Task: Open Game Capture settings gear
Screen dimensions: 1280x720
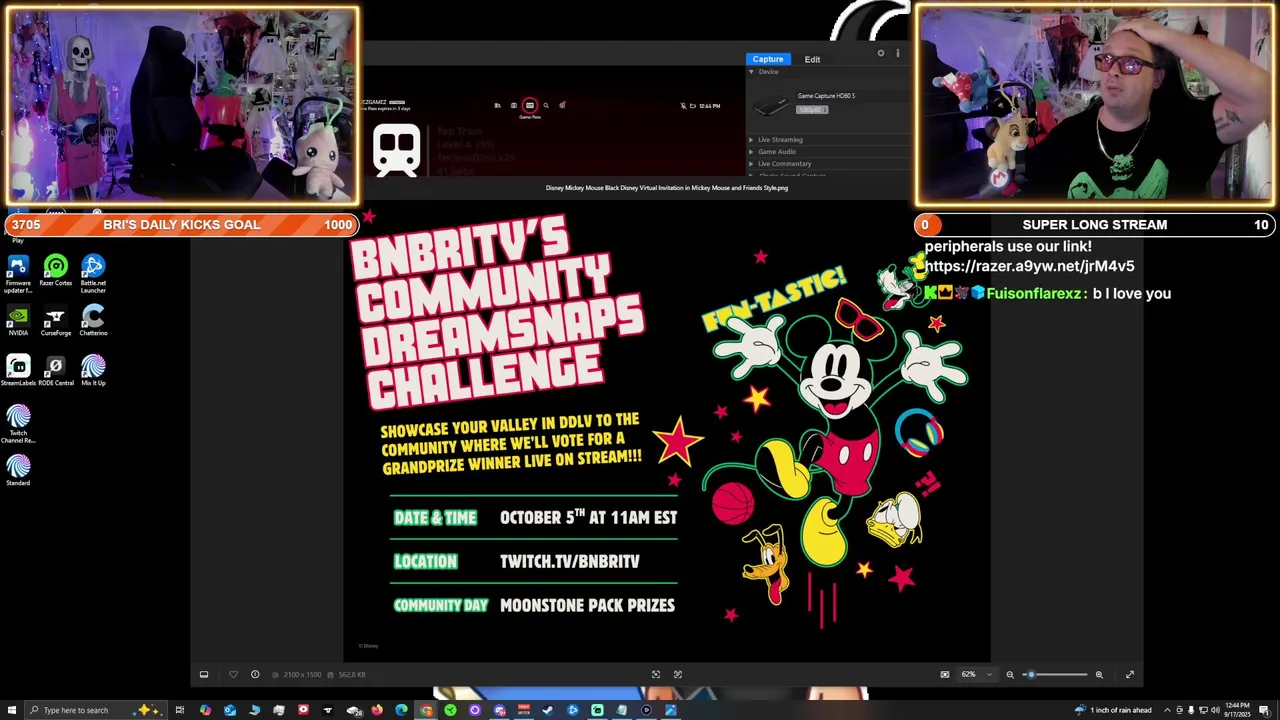Action: [880, 53]
